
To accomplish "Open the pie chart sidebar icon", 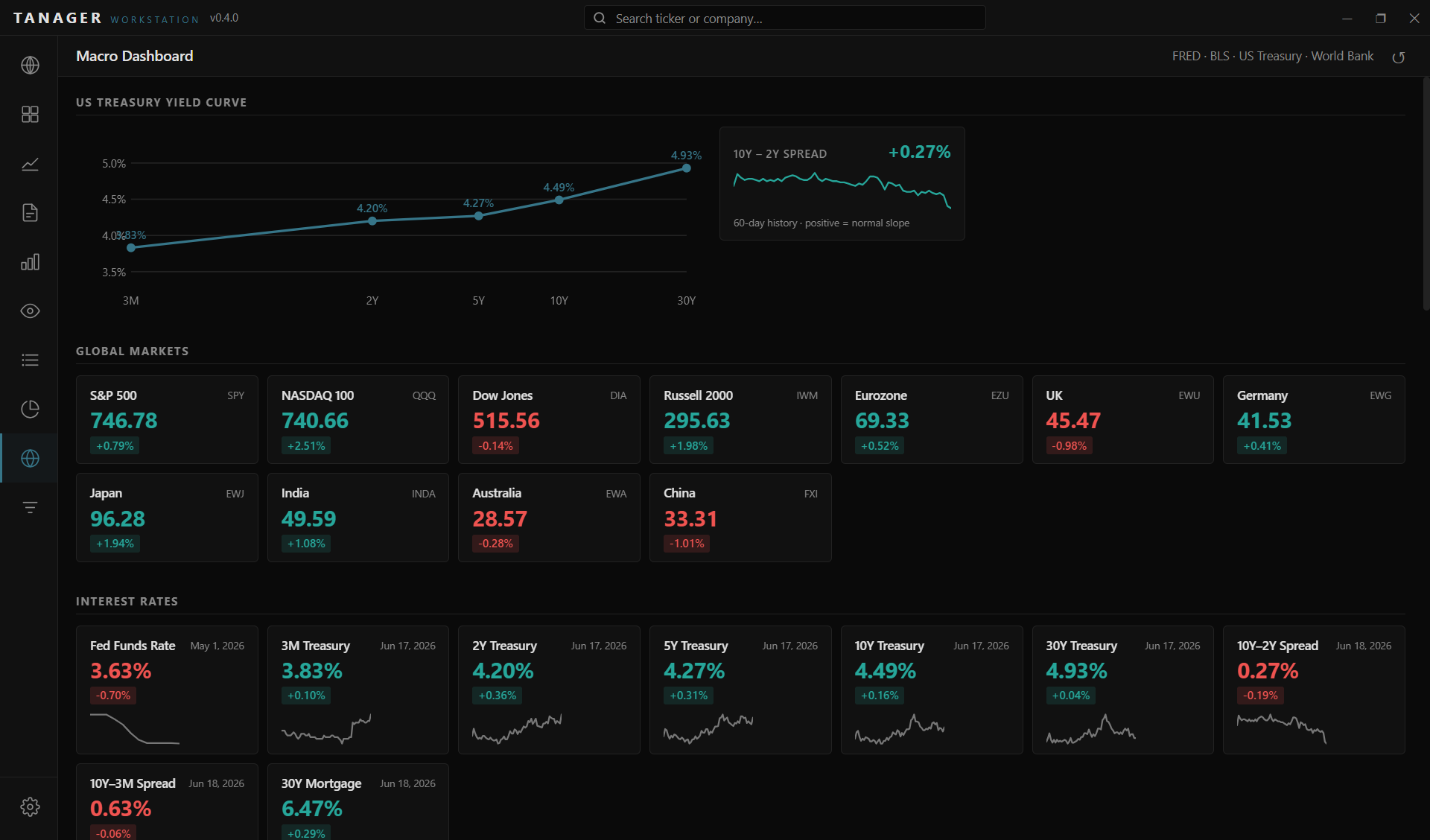I will (30, 410).
